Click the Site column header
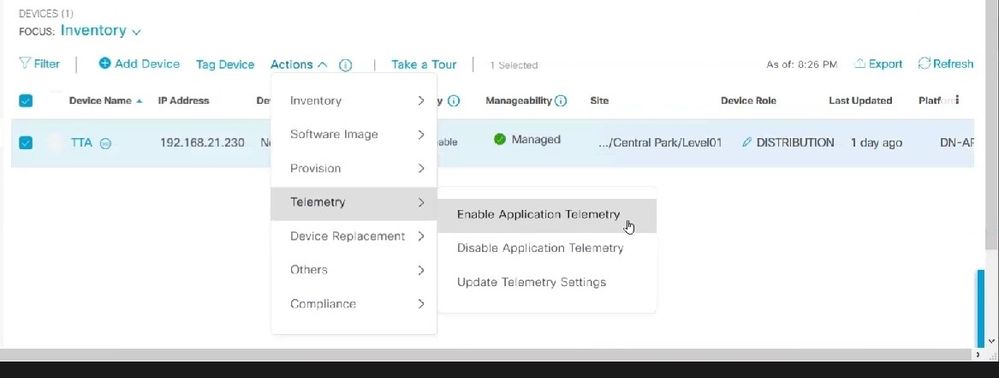 [600, 101]
